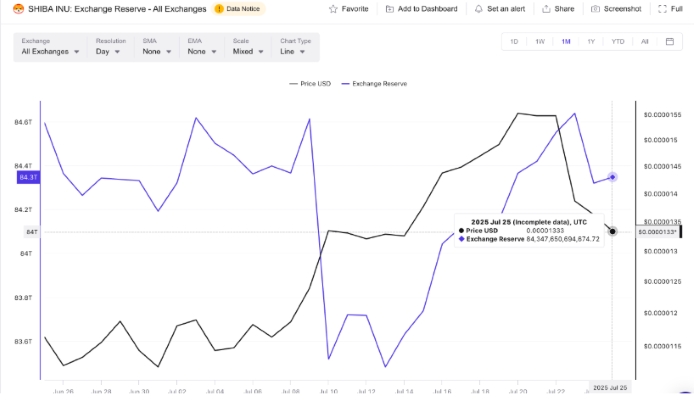Screen dimensions: 700x402
Task: Select the All time range tab
Action: tap(645, 42)
